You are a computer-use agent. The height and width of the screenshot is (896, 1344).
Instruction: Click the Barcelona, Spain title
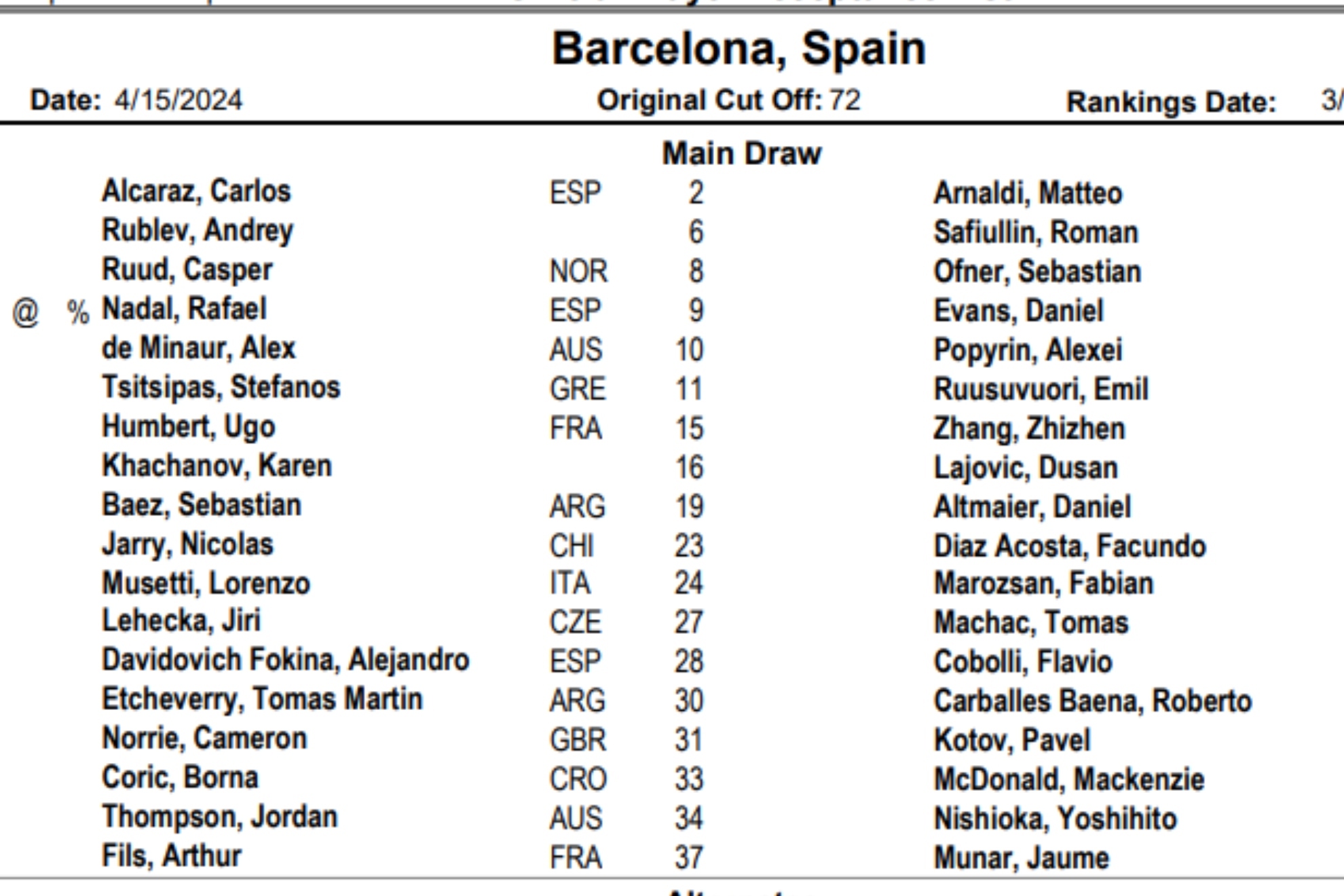[x=739, y=49]
